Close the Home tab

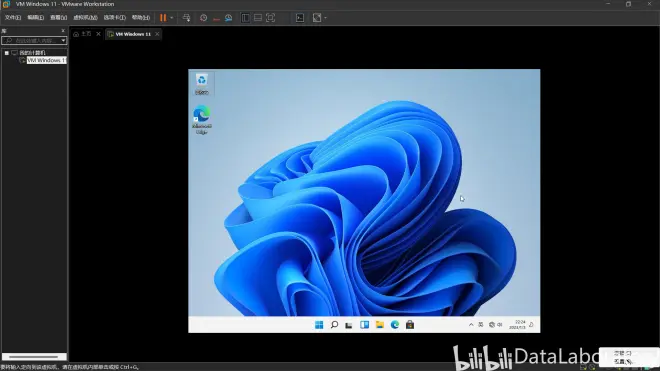(x=98, y=34)
